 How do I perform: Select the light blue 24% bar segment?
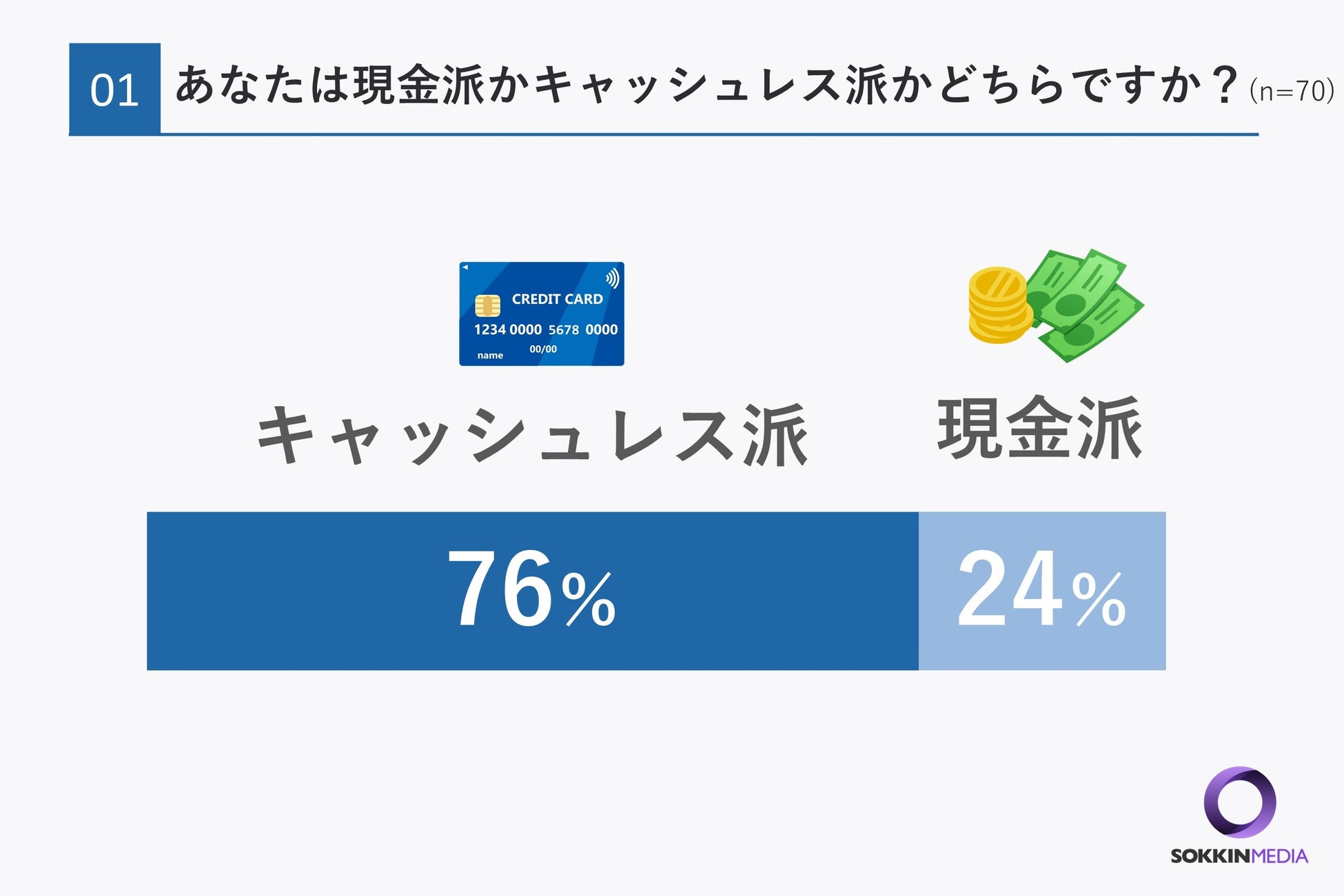1042,591
